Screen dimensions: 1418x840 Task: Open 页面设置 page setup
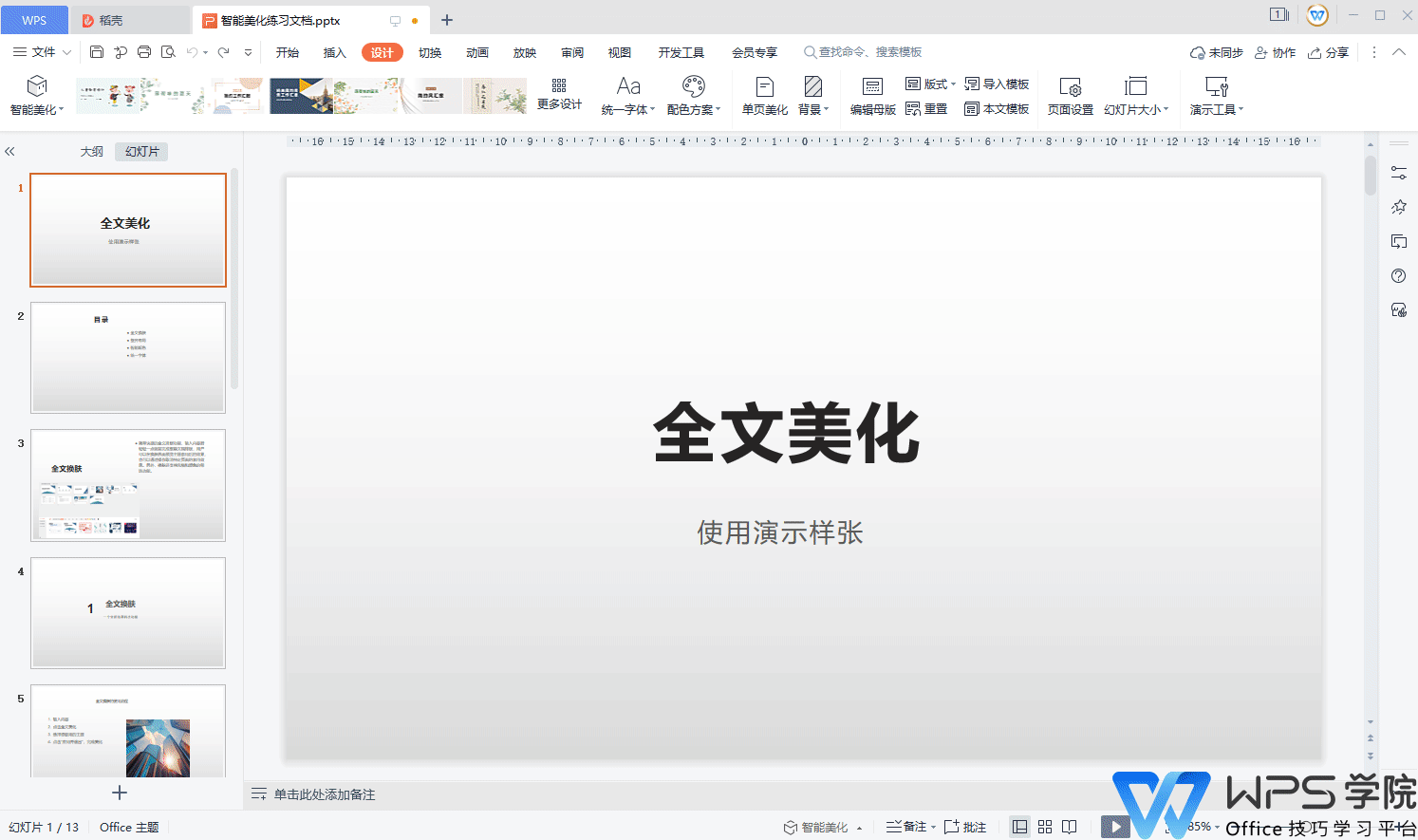(1071, 96)
